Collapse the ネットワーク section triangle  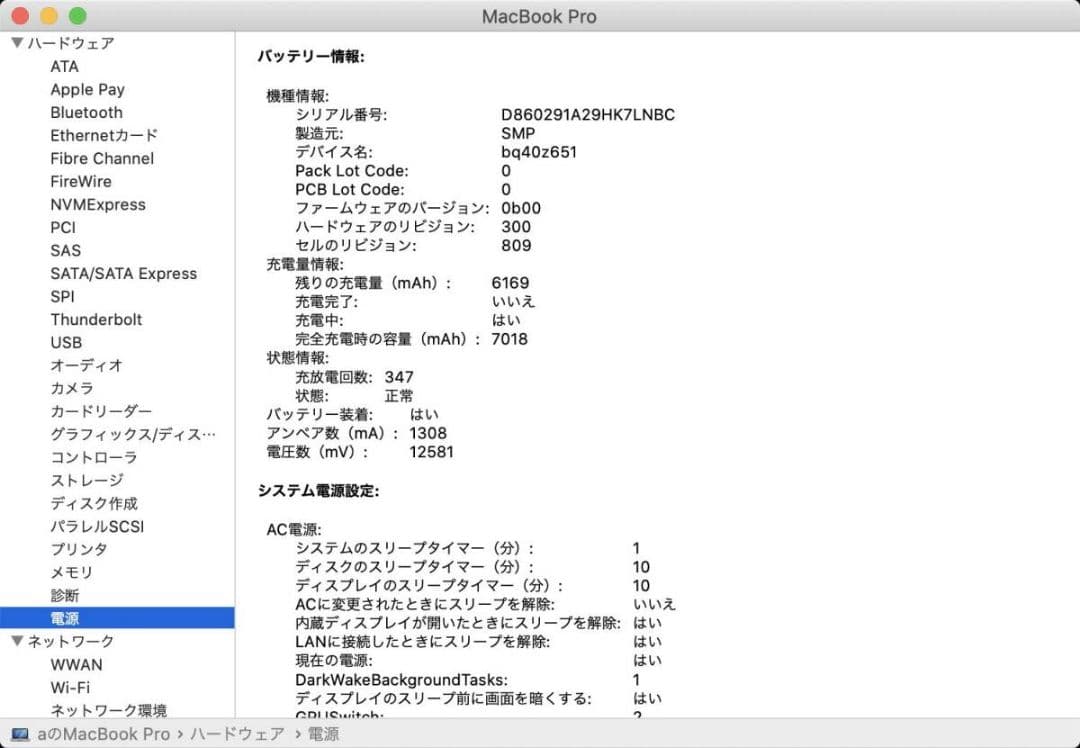(16, 641)
